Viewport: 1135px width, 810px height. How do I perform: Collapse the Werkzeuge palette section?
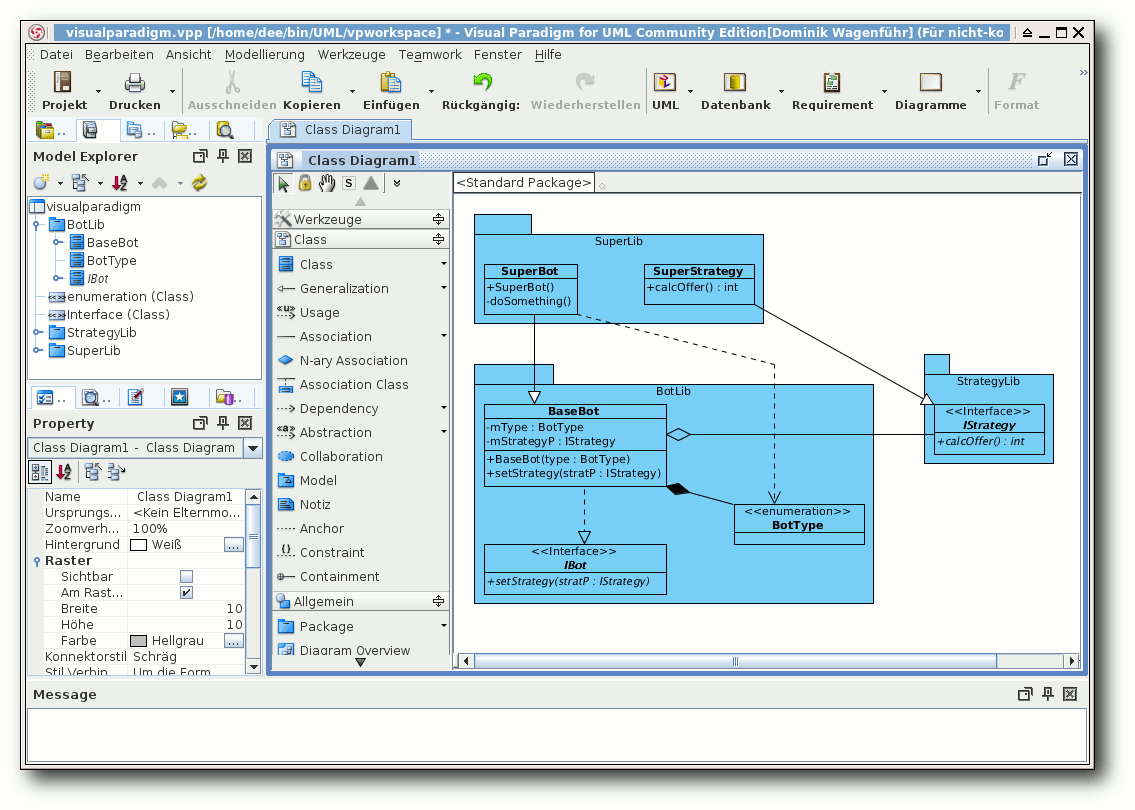pos(438,219)
